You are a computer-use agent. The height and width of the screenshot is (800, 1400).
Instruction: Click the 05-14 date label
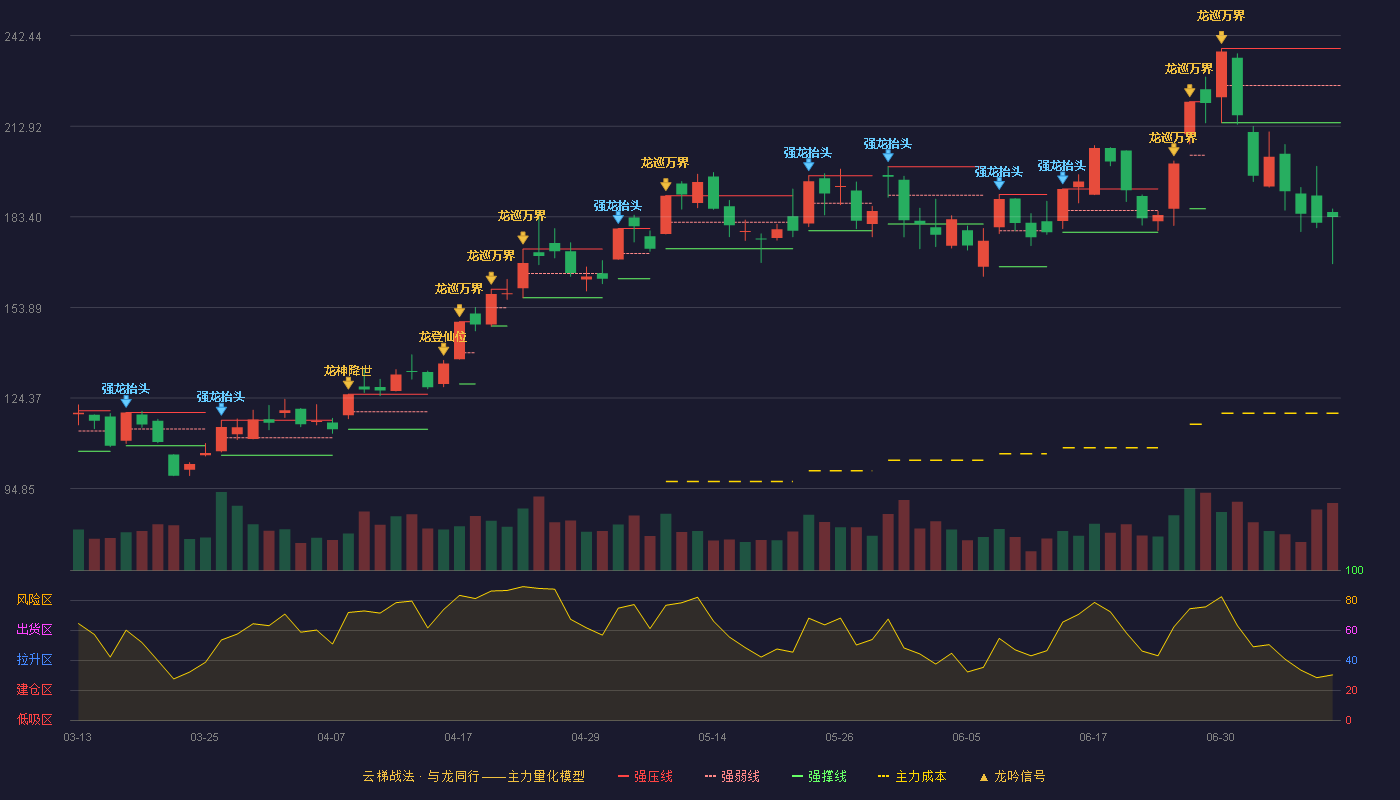713,737
